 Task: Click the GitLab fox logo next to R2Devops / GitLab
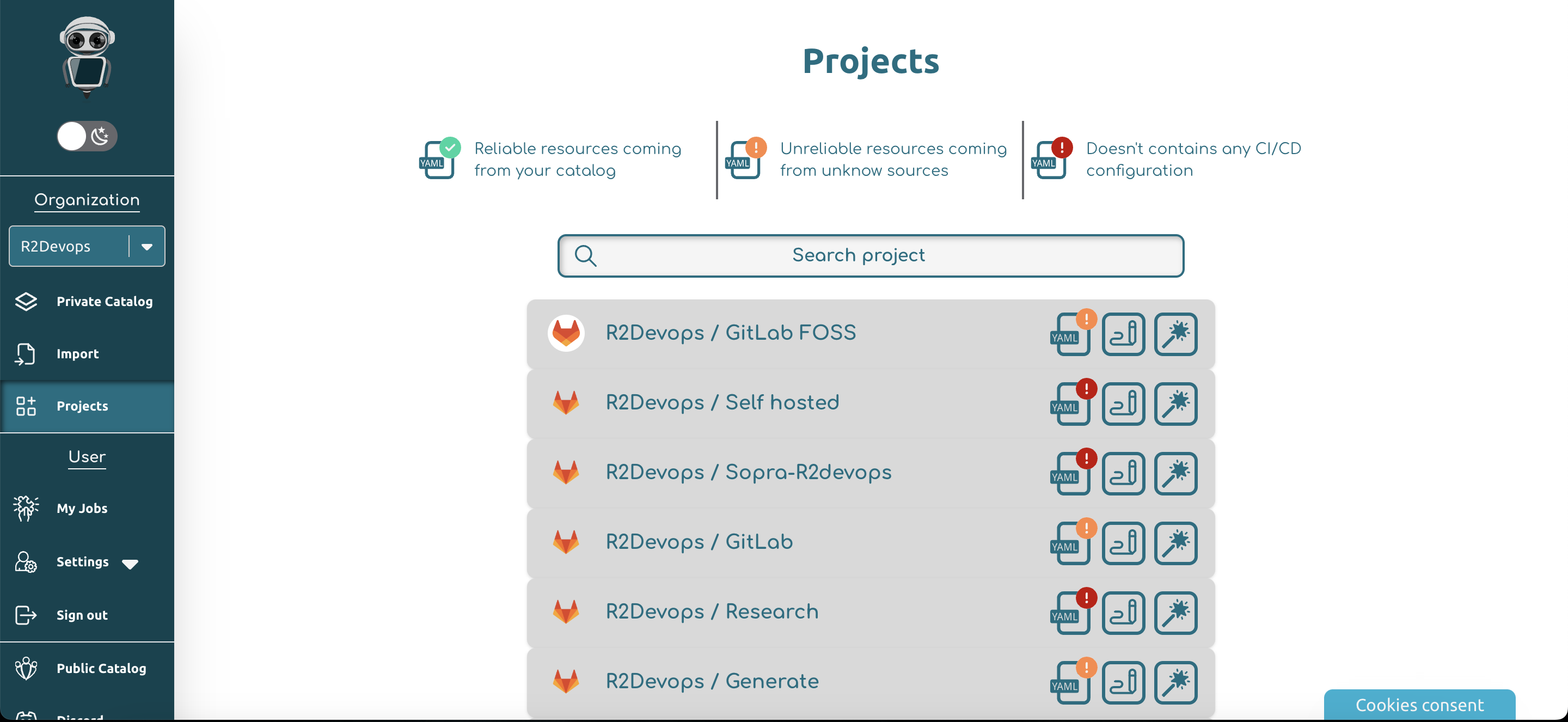click(x=566, y=542)
